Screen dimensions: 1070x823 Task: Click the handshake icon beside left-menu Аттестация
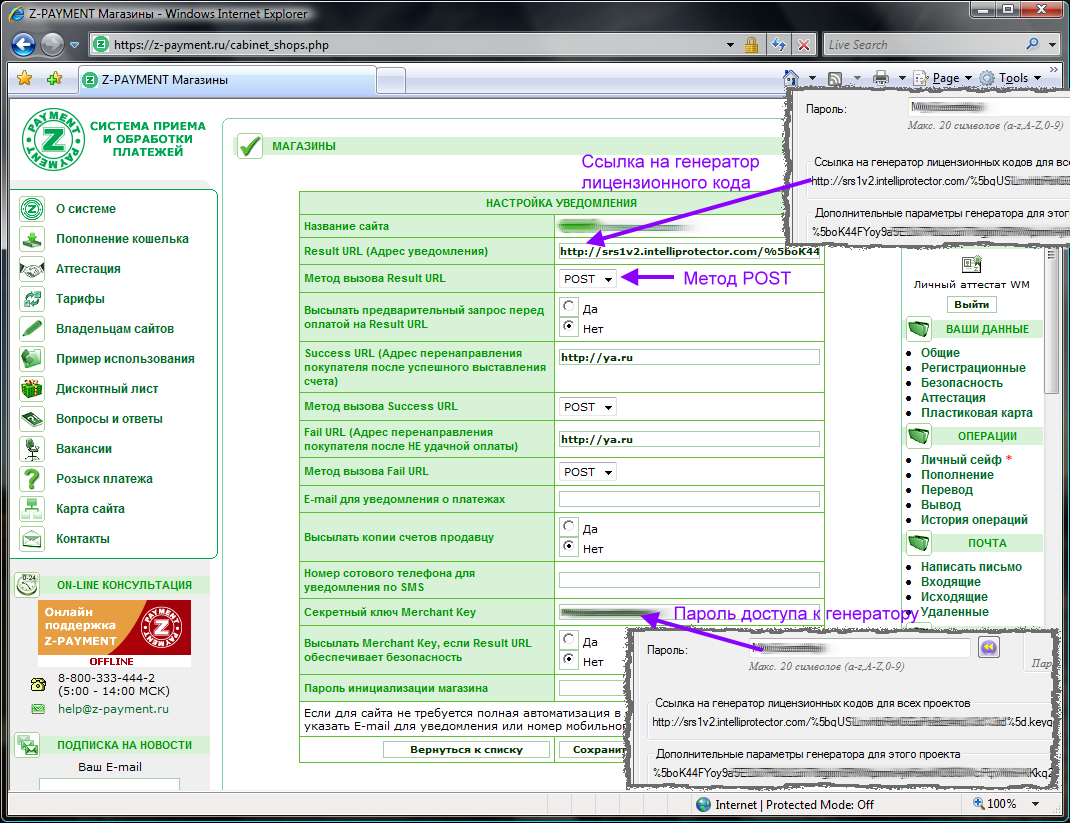tap(32, 269)
